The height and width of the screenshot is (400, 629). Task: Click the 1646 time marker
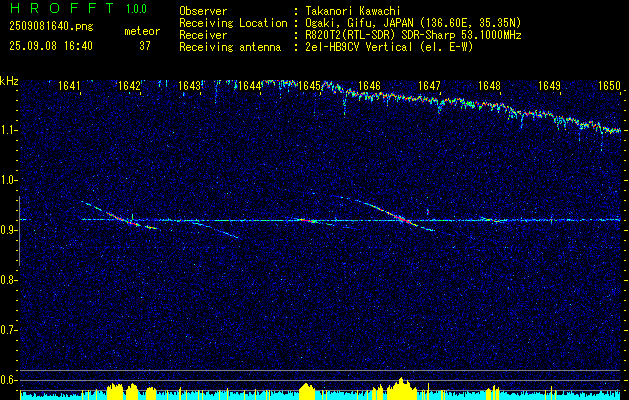tap(369, 85)
